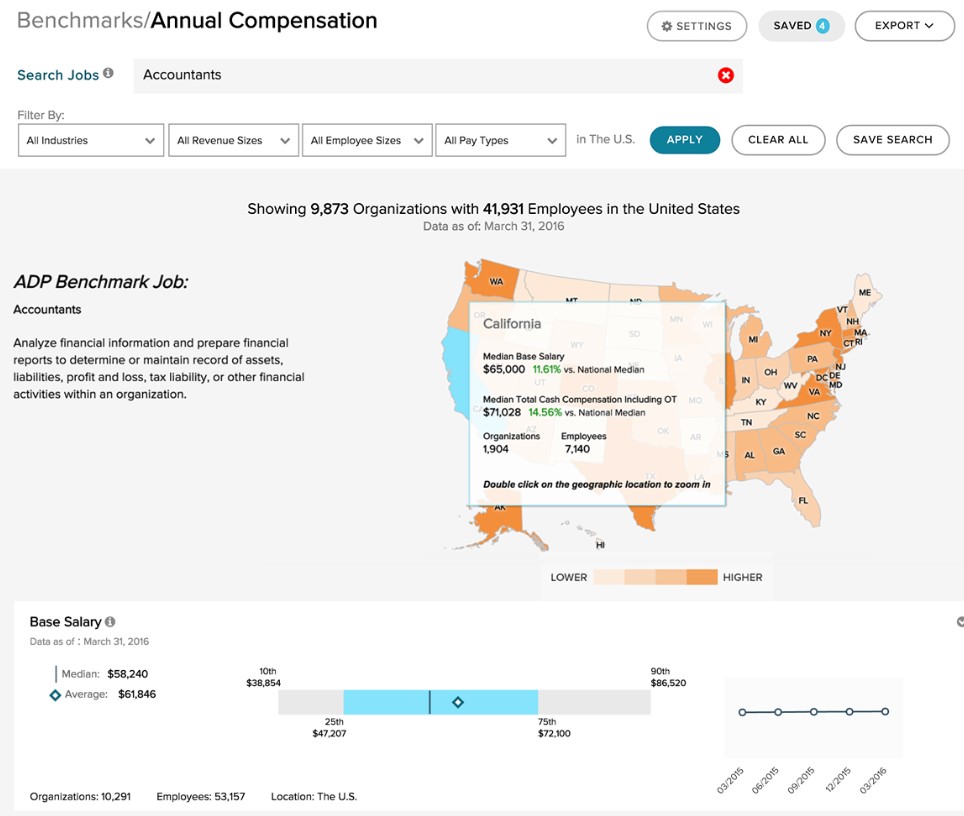Click the 03/2016 data point on trend chart

pyautogui.click(x=885, y=712)
